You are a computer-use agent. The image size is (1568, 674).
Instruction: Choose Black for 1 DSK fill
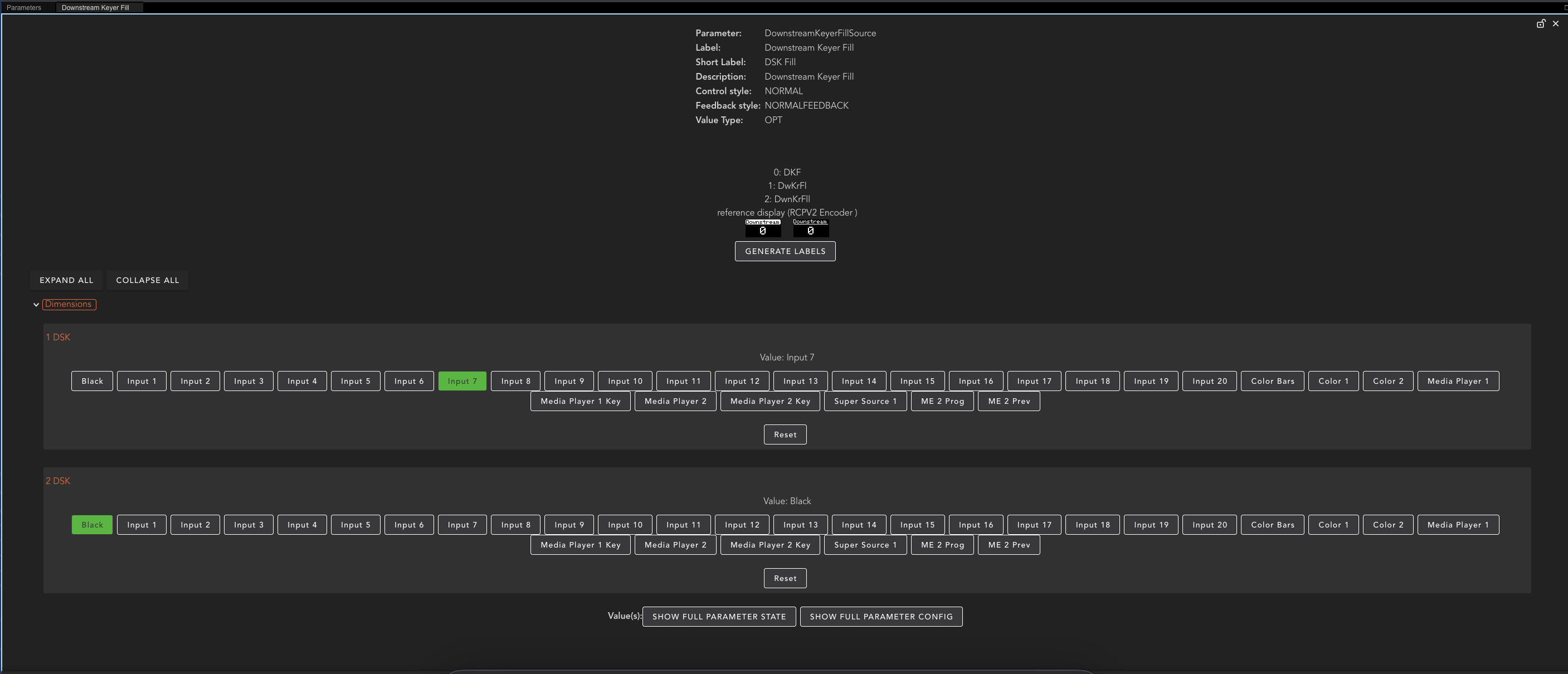point(92,381)
